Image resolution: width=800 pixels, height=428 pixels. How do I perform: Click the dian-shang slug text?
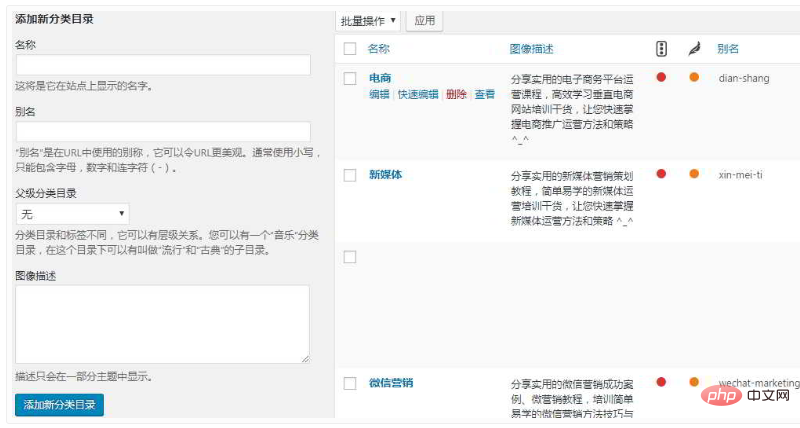click(x=744, y=78)
